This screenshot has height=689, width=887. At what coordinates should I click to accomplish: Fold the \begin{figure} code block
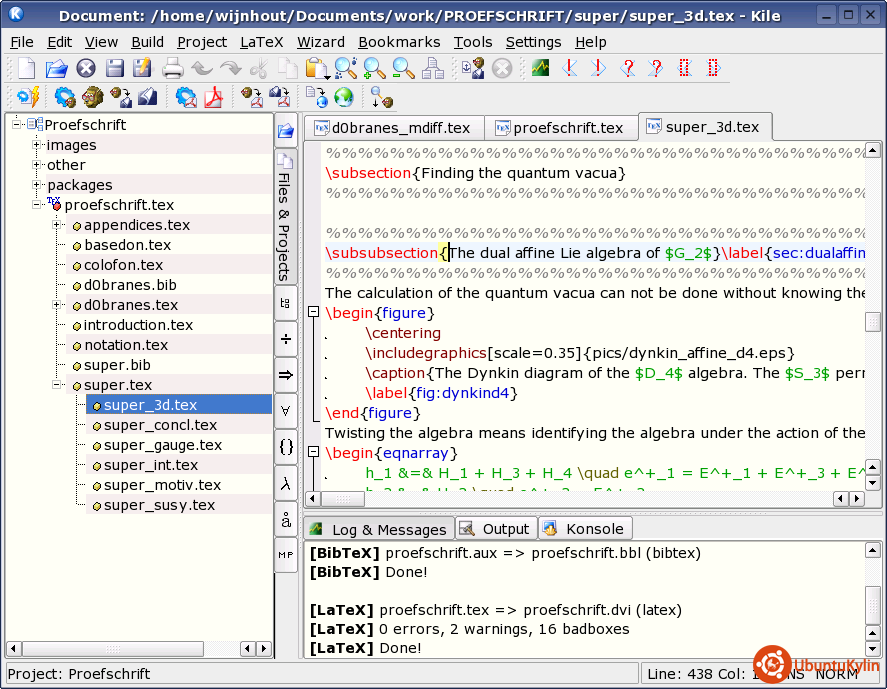click(313, 312)
